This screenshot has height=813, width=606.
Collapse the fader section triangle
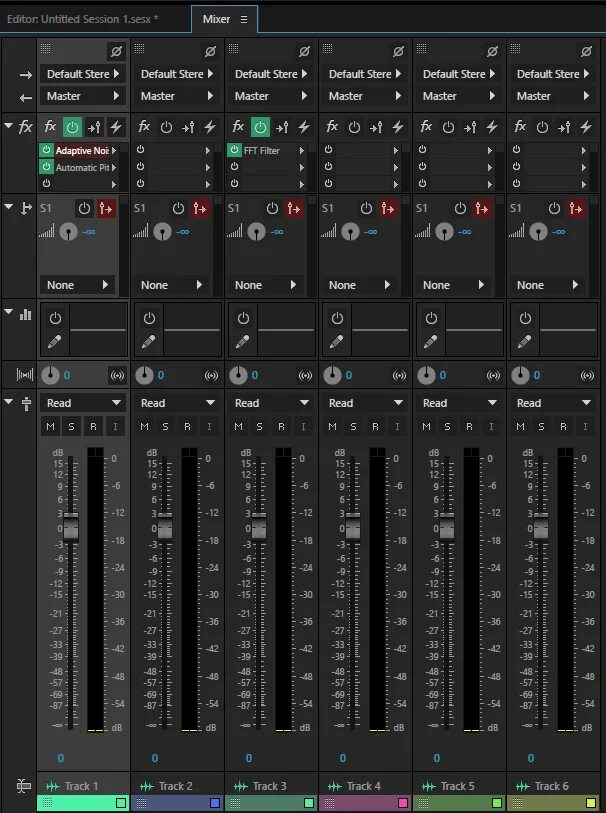coord(8,401)
